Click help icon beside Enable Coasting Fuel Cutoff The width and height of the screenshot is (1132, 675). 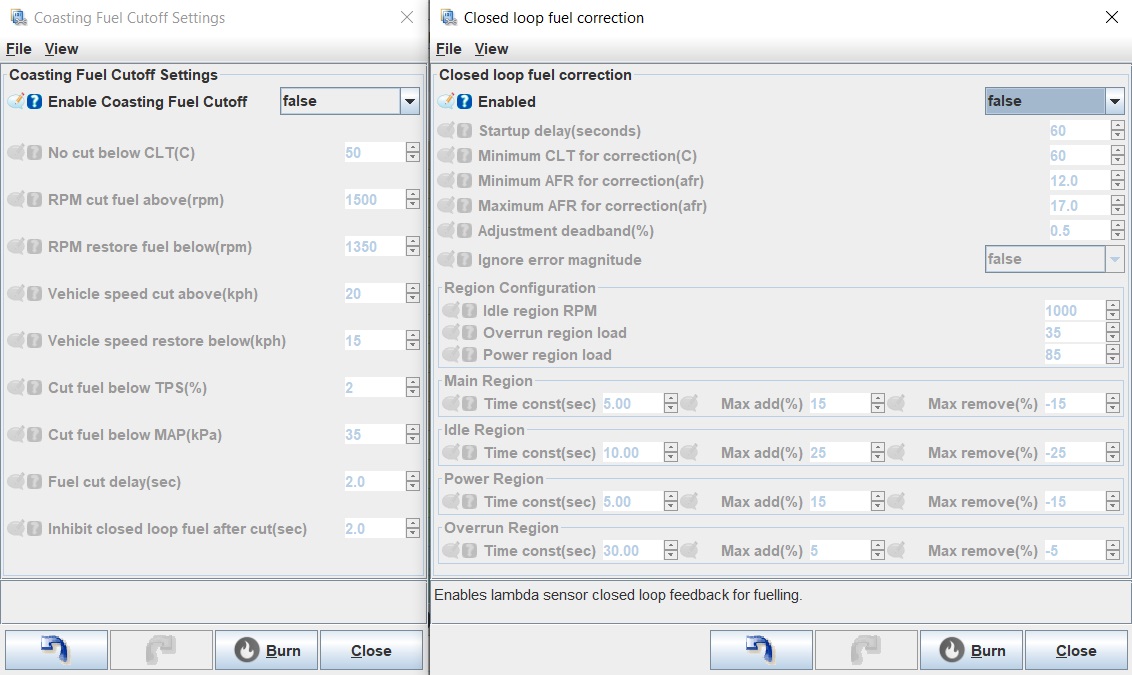click(35, 102)
